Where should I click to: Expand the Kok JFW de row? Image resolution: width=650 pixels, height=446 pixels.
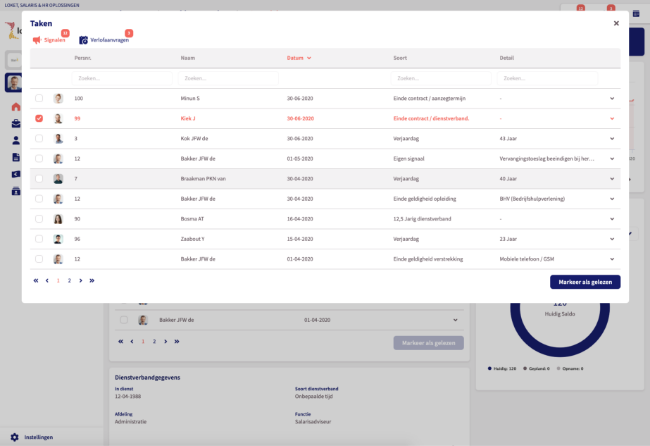coord(612,139)
